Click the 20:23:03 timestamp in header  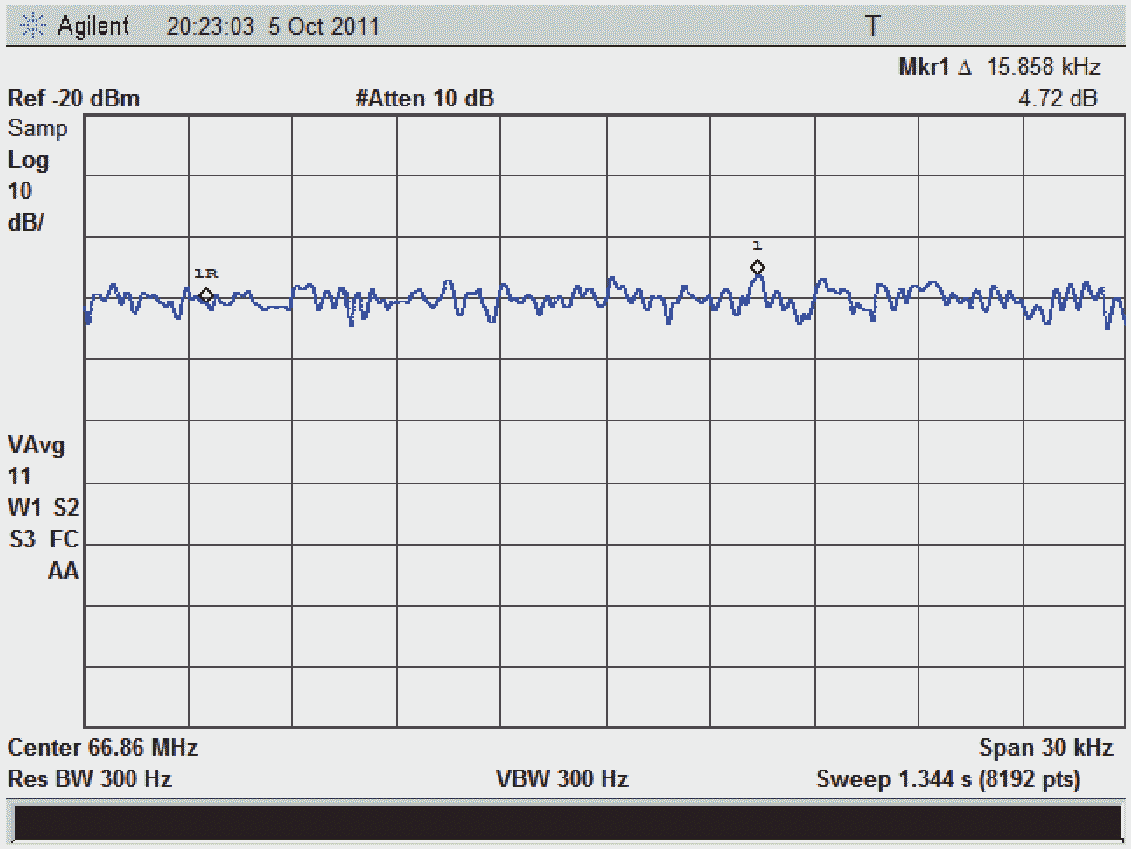(211, 27)
